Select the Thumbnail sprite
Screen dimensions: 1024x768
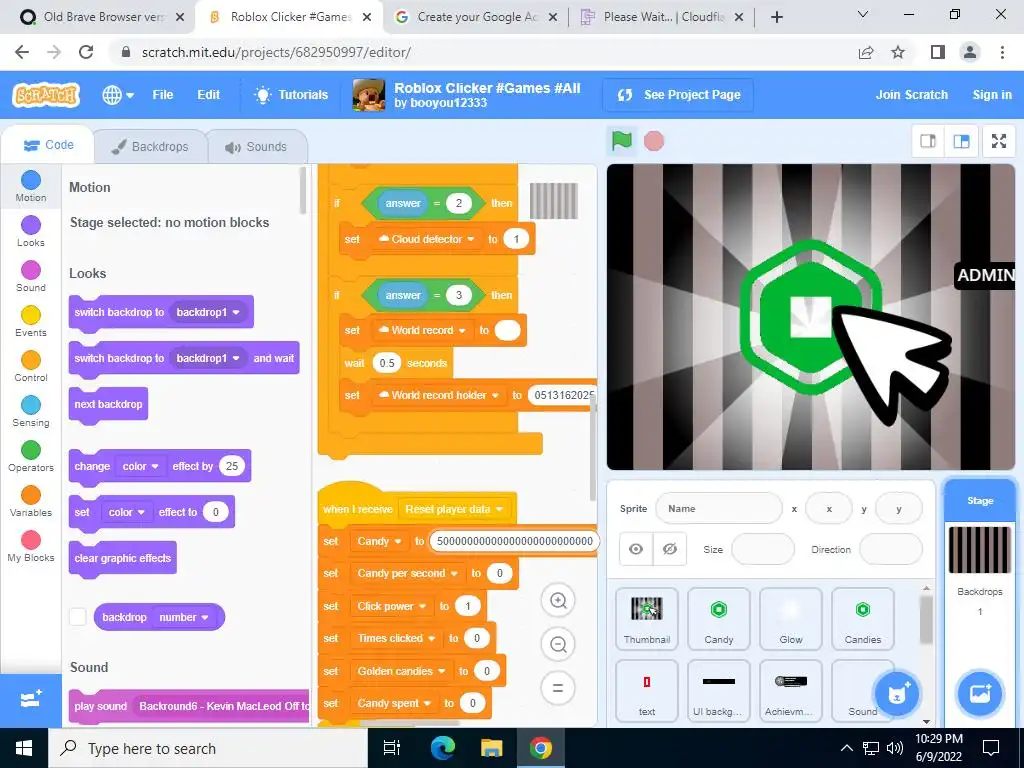pos(647,618)
